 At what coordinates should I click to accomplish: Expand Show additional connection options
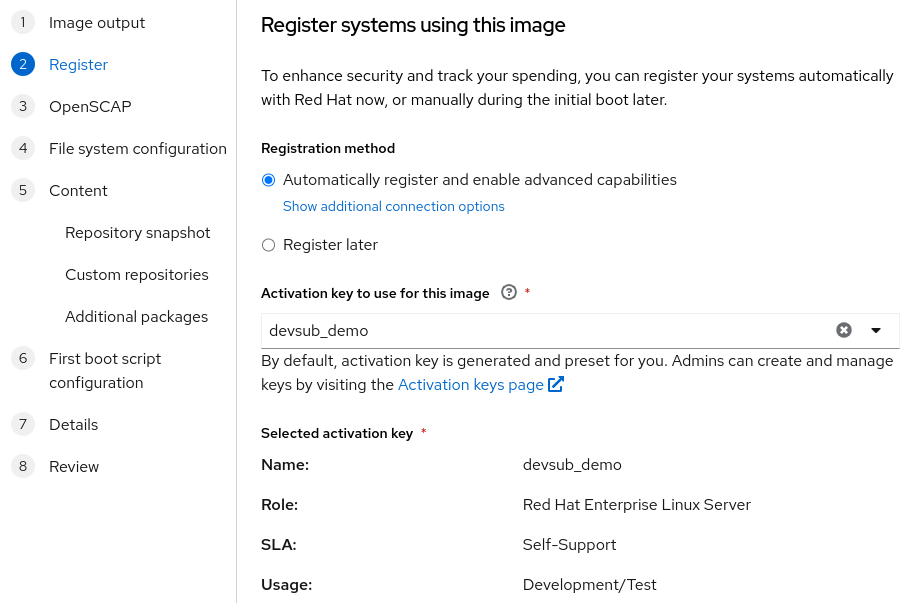tap(393, 207)
